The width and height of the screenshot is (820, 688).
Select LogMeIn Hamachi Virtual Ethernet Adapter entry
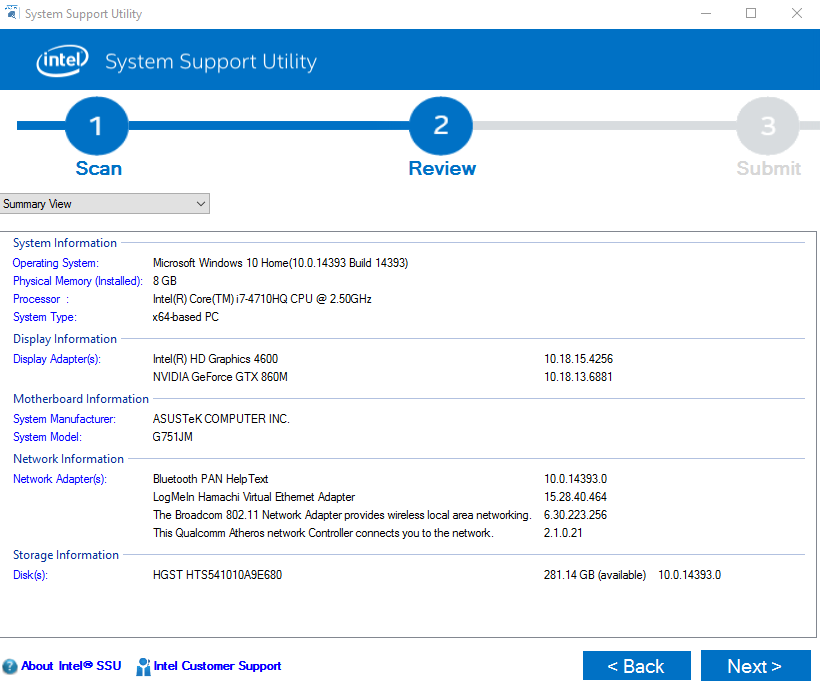click(254, 497)
